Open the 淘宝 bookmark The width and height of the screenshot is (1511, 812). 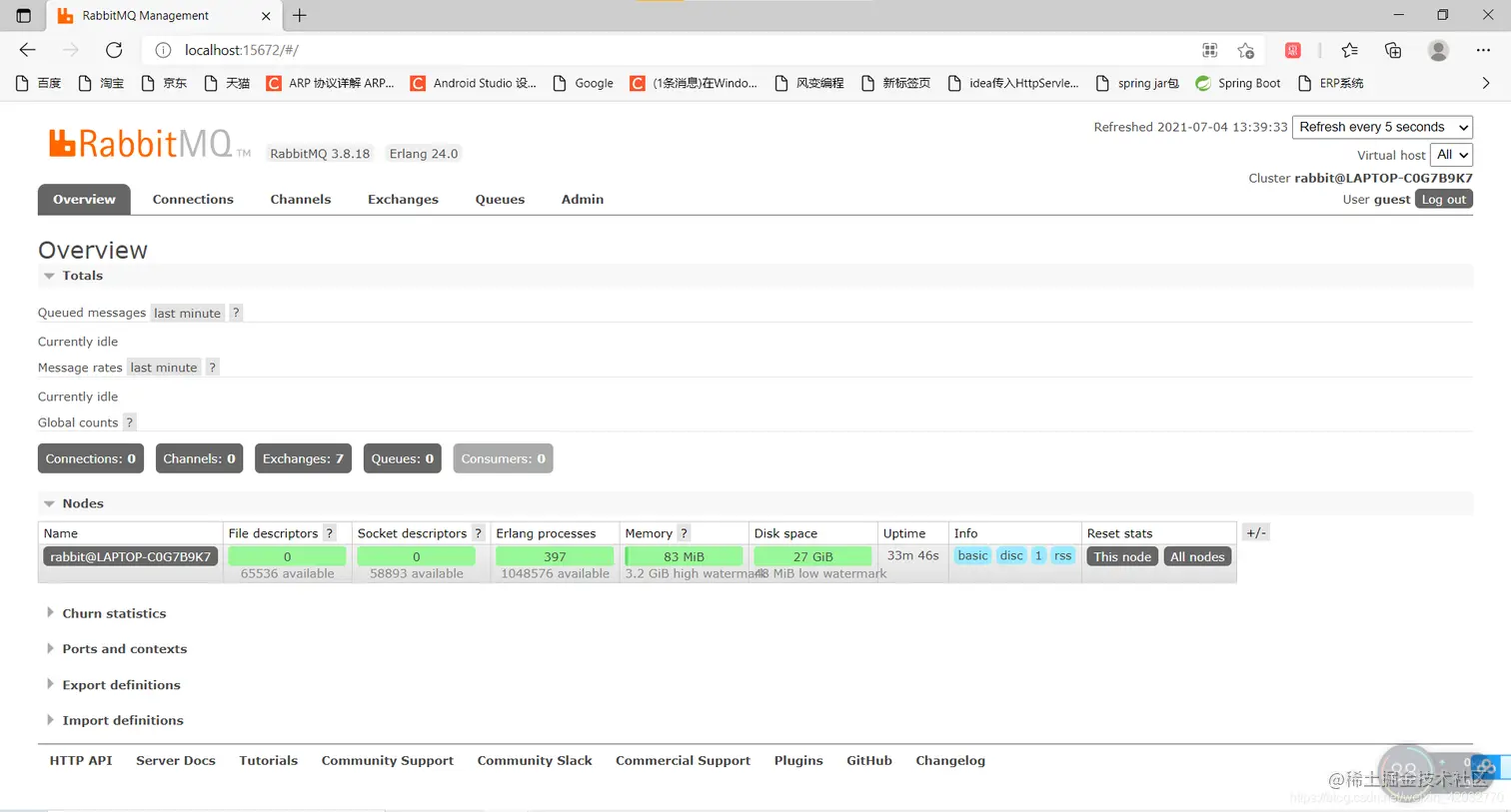coord(101,83)
